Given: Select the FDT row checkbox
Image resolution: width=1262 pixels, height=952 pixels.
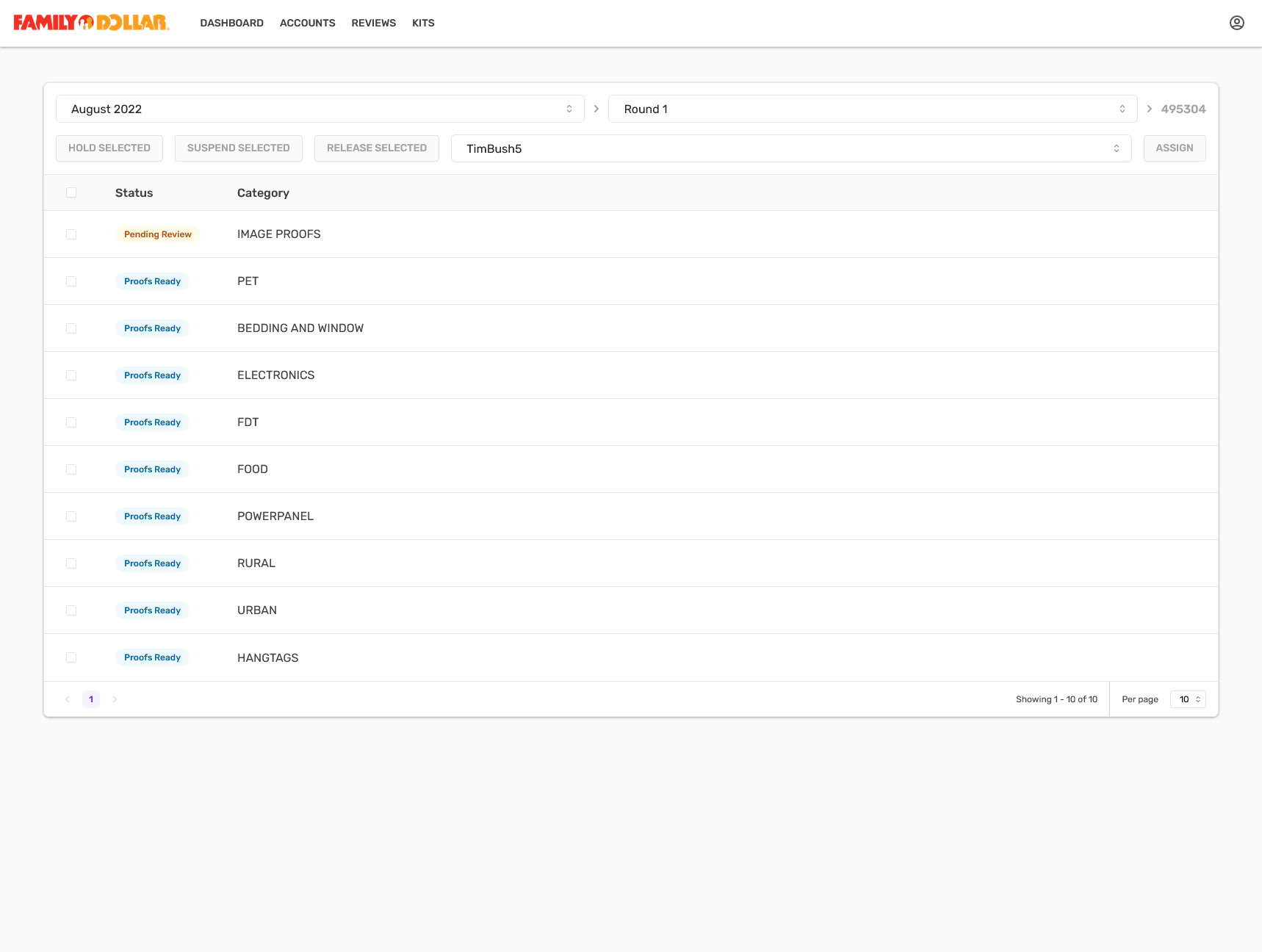Looking at the screenshot, I should [71, 422].
